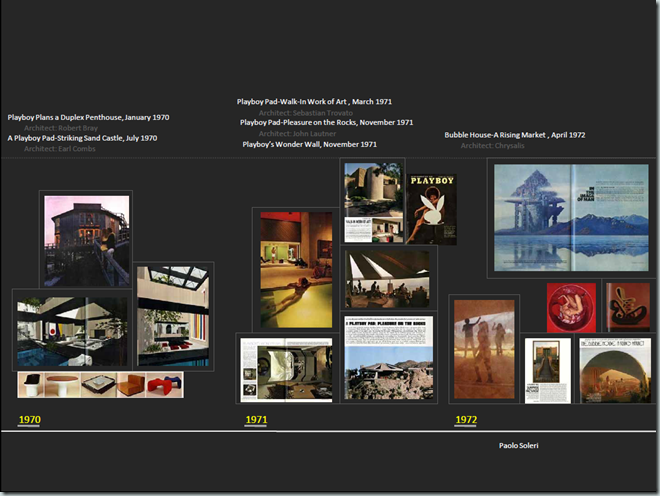Open the sand castle beach house photo
The height and width of the screenshot is (496, 660).
click(x=87, y=241)
